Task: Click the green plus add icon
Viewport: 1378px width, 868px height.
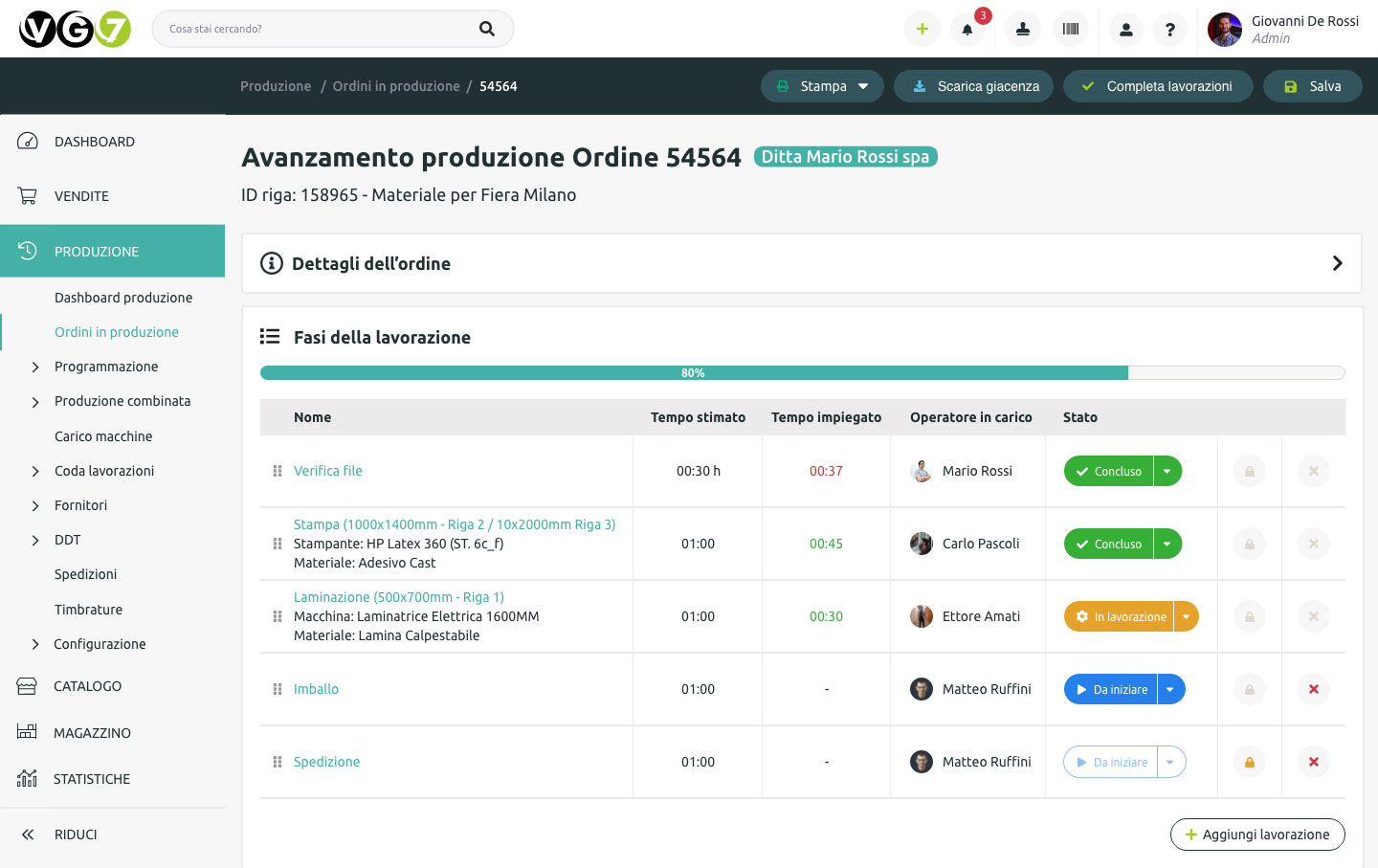Action: click(922, 29)
